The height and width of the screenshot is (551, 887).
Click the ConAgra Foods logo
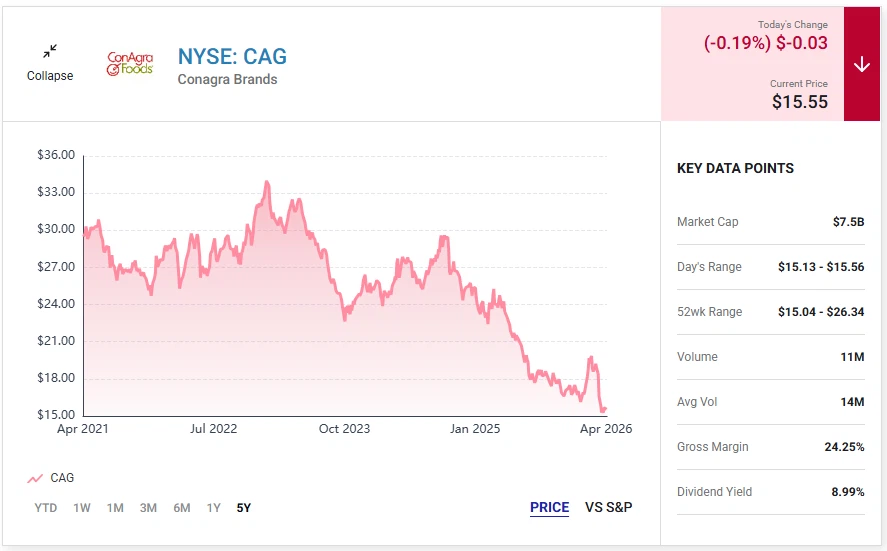pyautogui.click(x=130, y=64)
